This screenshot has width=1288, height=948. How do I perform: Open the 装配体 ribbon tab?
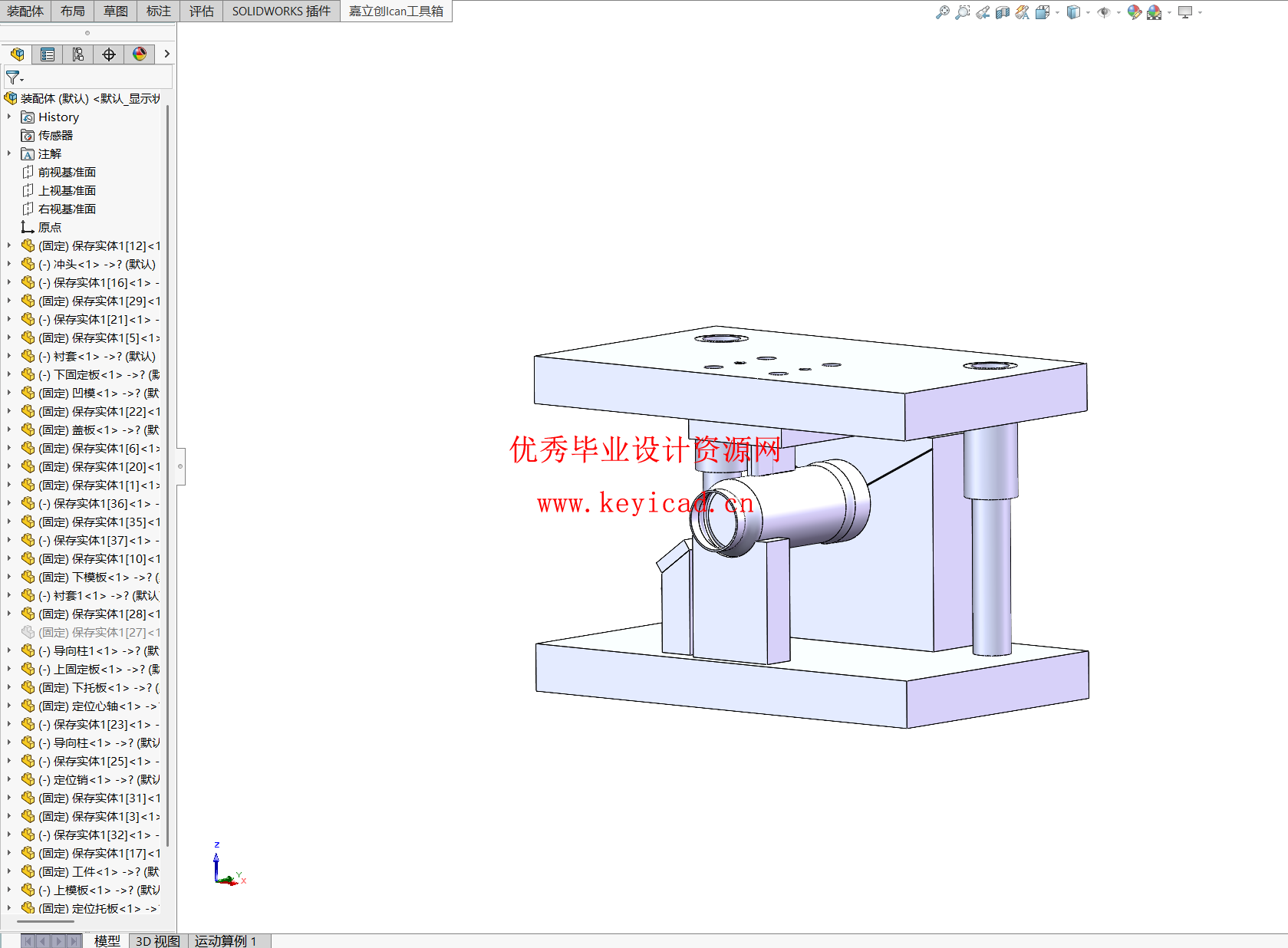[x=25, y=12]
